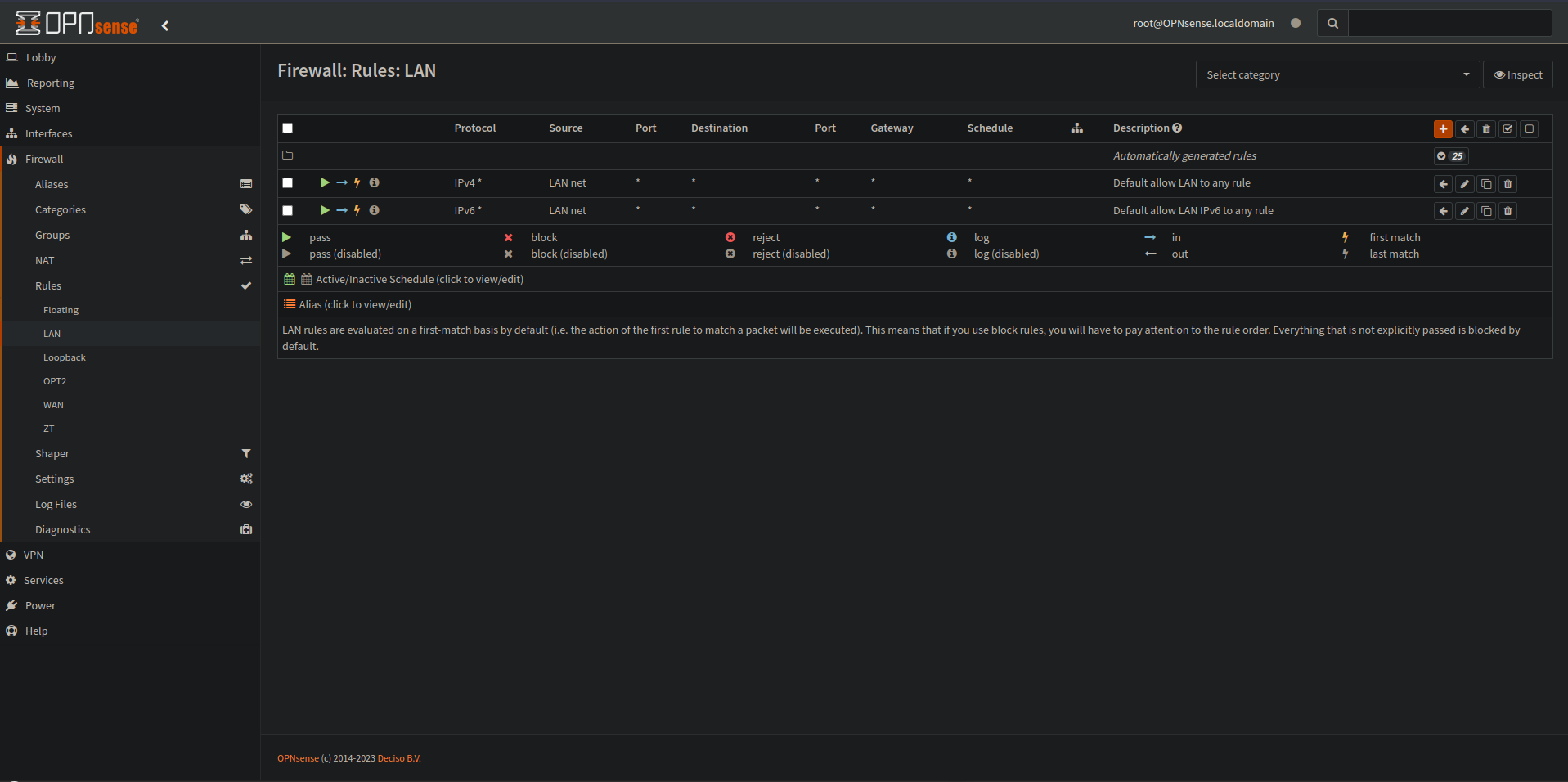
Task: Toggle the green pass arrow on the IPv6 rule
Action: pos(325,210)
